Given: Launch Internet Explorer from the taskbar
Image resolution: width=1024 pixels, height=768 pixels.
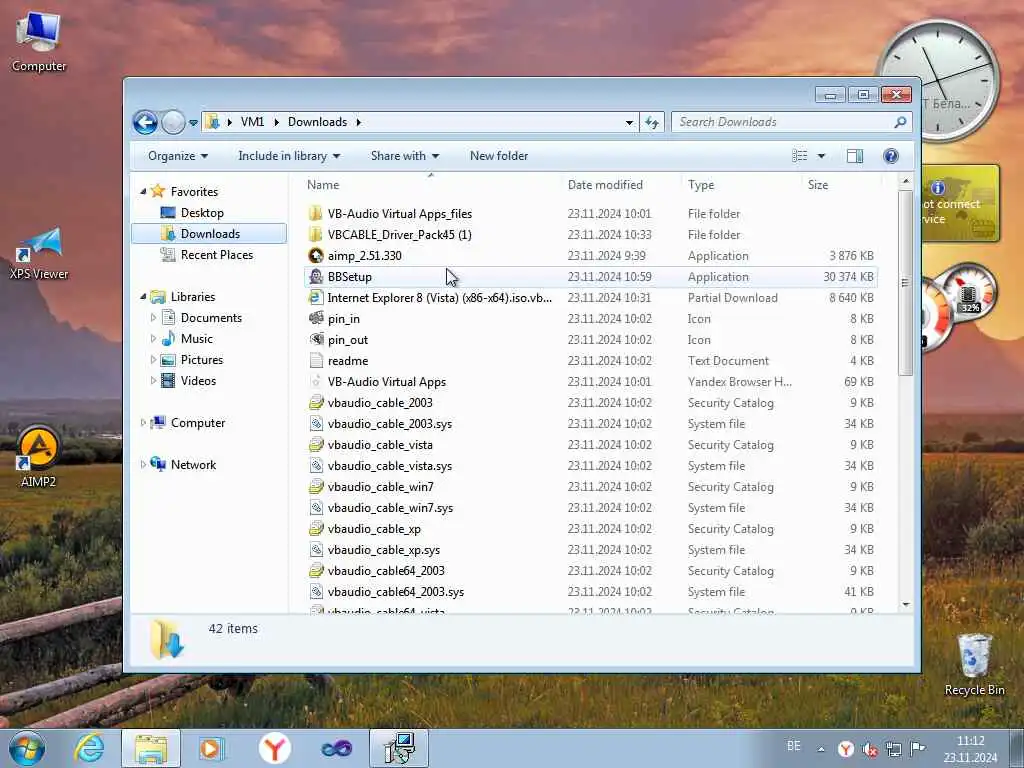Looking at the screenshot, I should [89, 748].
